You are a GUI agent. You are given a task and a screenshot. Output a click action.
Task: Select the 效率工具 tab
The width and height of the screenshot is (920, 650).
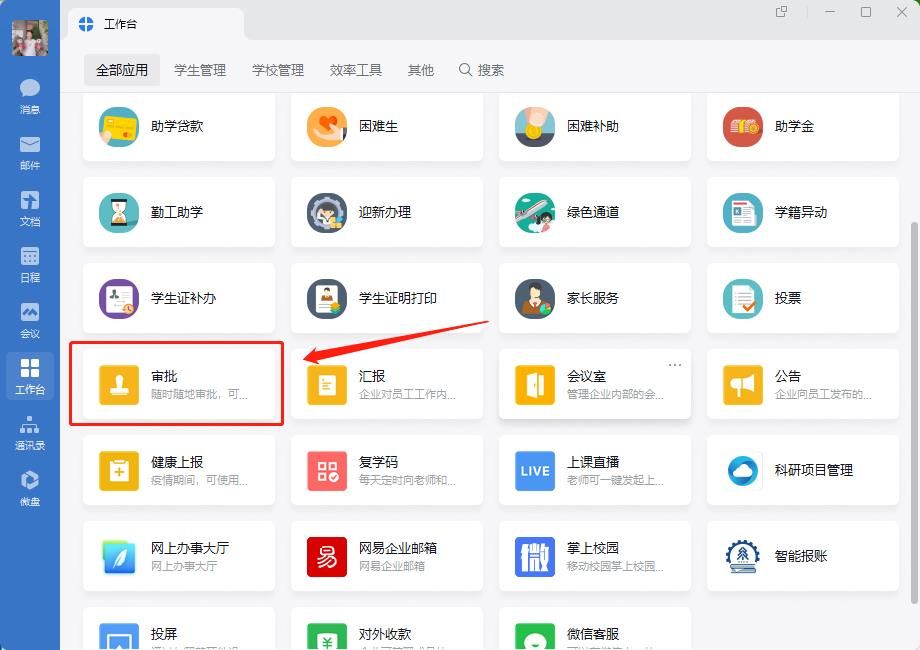[356, 70]
